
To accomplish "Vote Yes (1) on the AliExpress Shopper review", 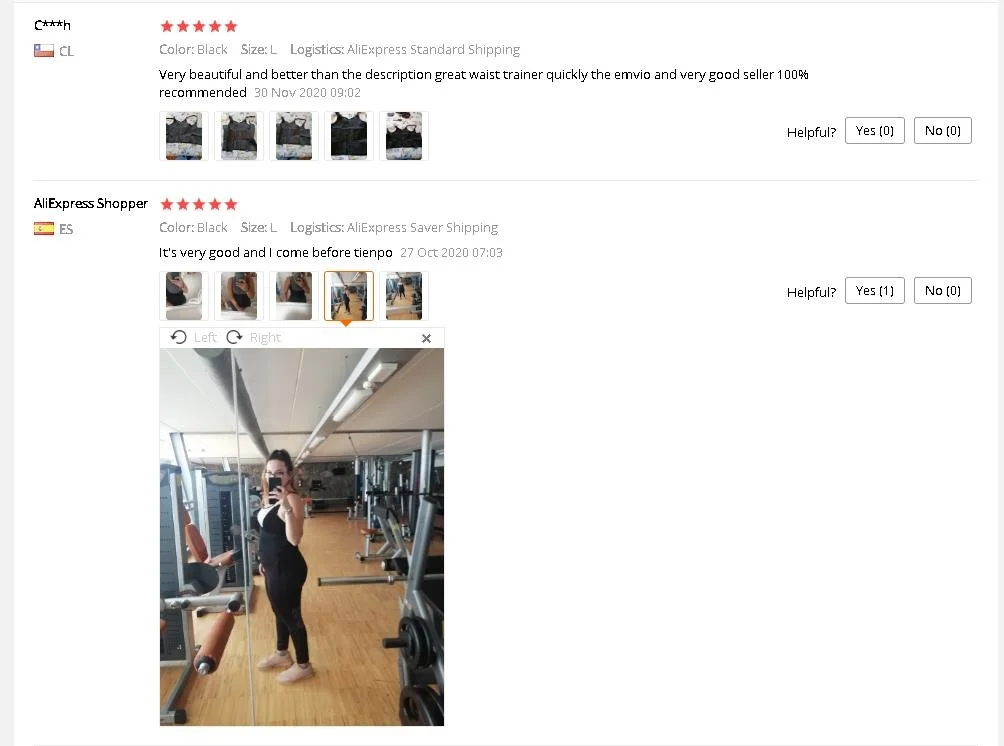I will [875, 291].
